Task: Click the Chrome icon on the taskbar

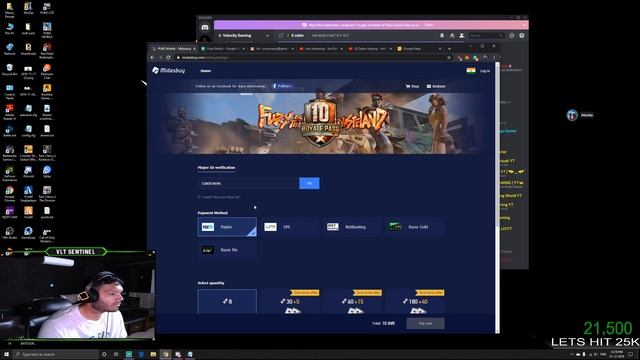Action: click(x=166, y=354)
